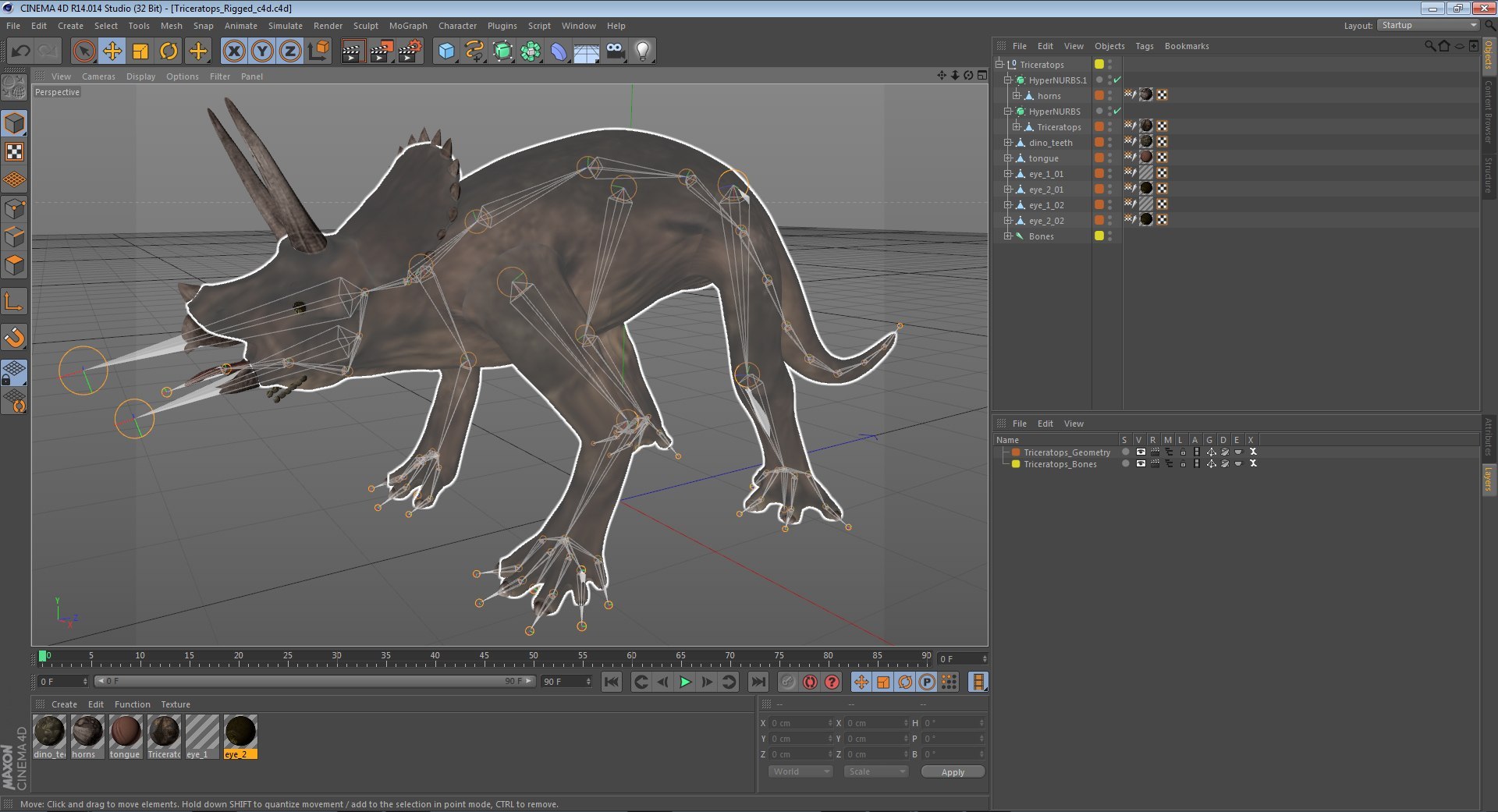1498x812 pixels.
Task: Switch to Texture mode
Action: click(15, 151)
